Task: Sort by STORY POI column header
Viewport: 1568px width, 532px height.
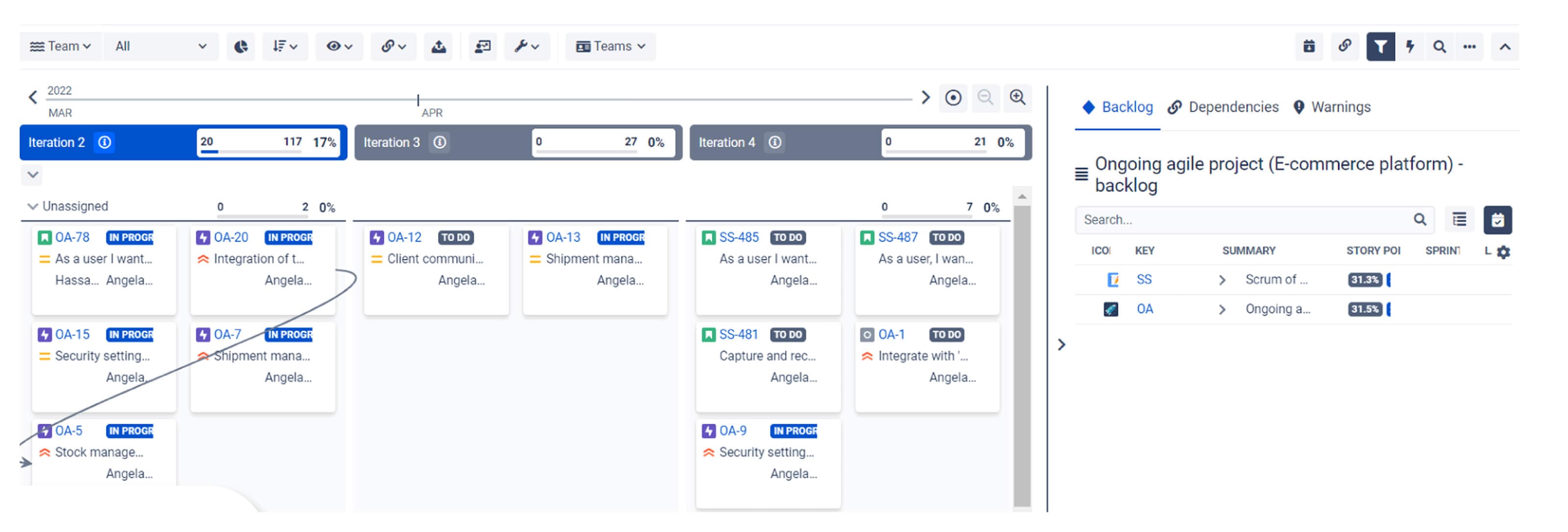Action: coord(1373,251)
